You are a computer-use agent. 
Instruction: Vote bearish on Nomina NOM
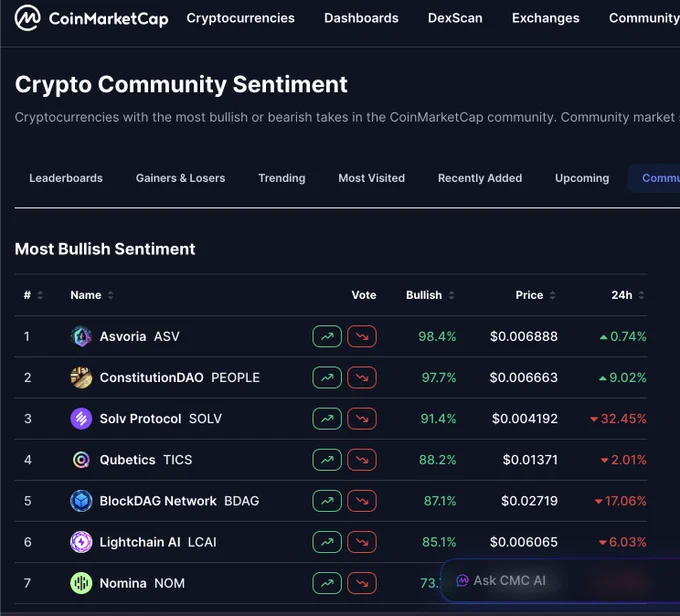click(x=362, y=583)
